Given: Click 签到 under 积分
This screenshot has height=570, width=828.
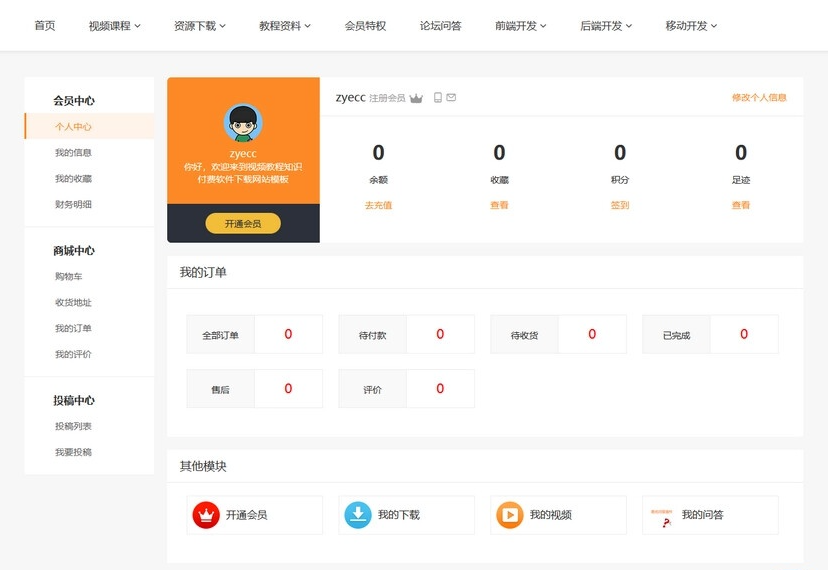Looking at the screenshot, I should click(x=620, y=205).
